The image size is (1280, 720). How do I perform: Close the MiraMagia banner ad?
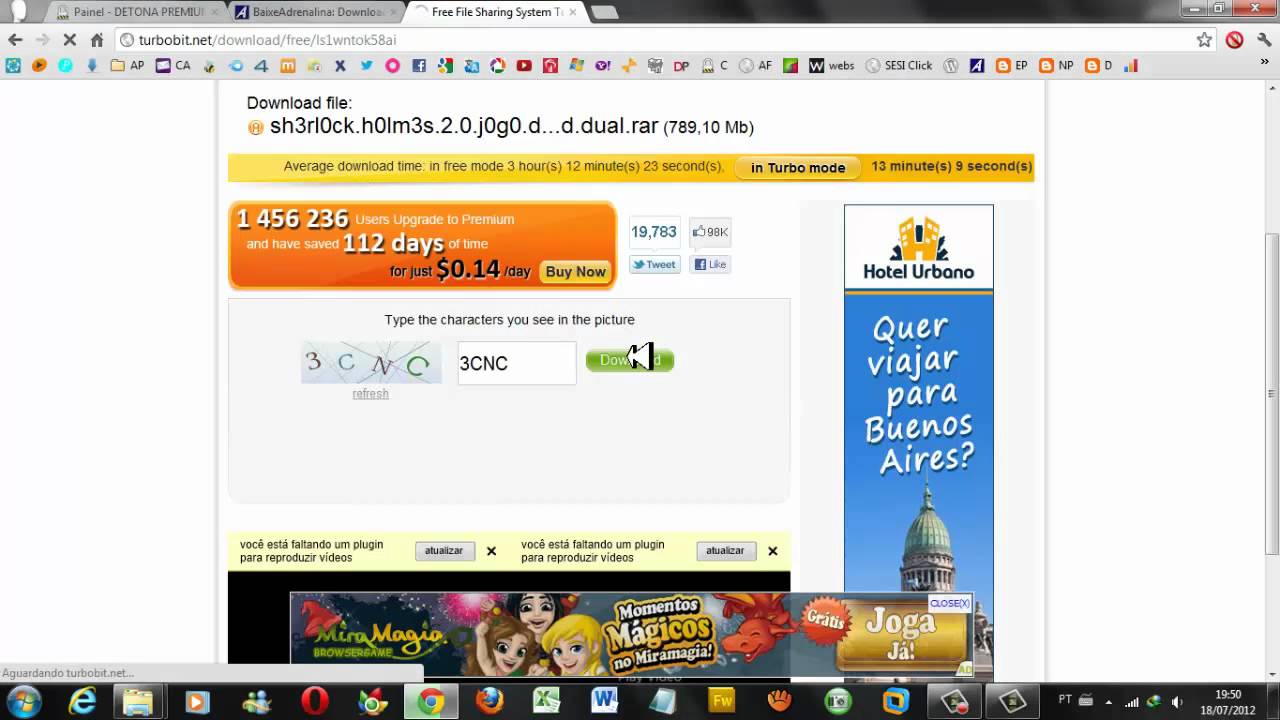point(949,603)
